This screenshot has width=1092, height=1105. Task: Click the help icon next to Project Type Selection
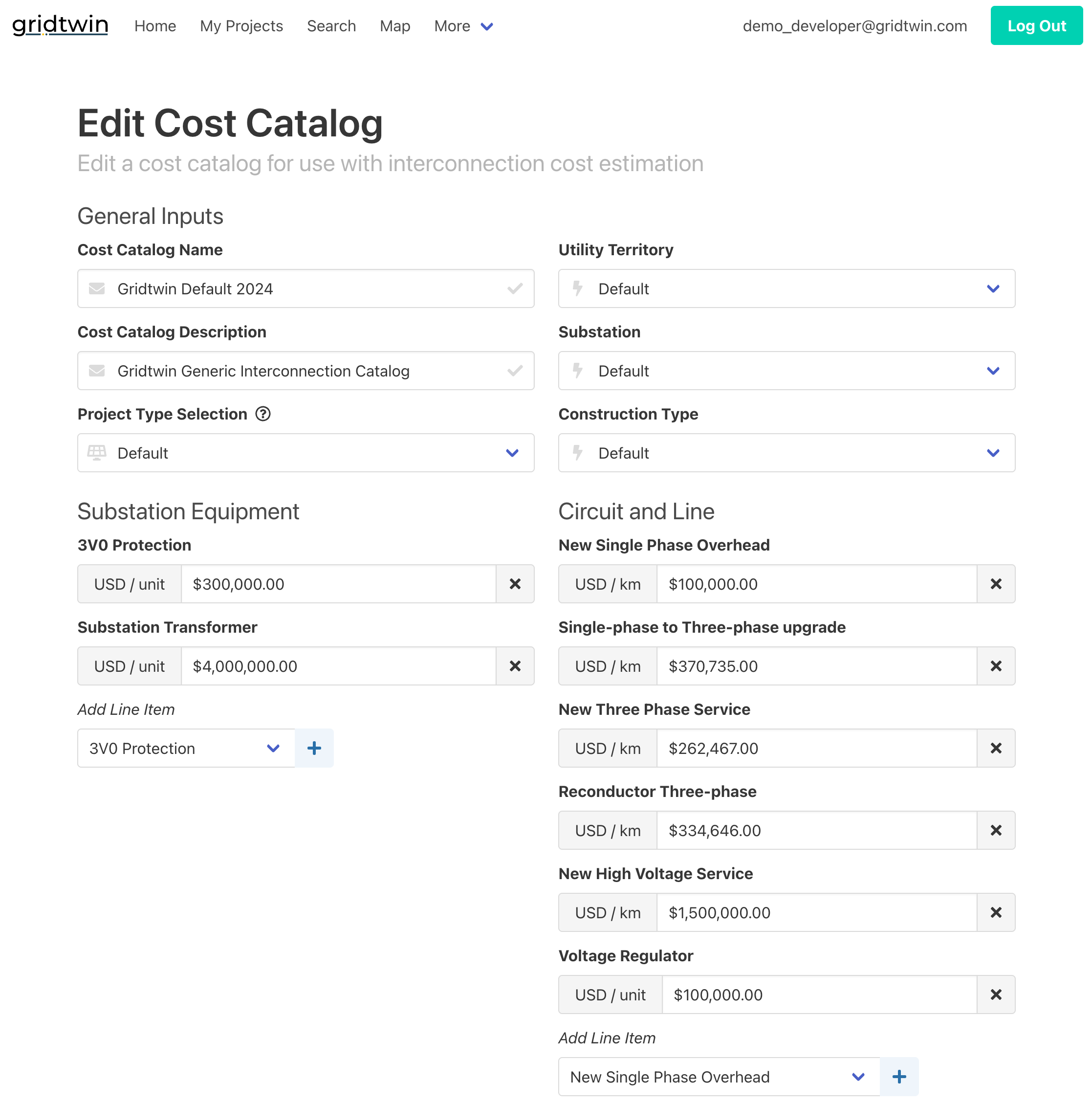tap(262, 414)
